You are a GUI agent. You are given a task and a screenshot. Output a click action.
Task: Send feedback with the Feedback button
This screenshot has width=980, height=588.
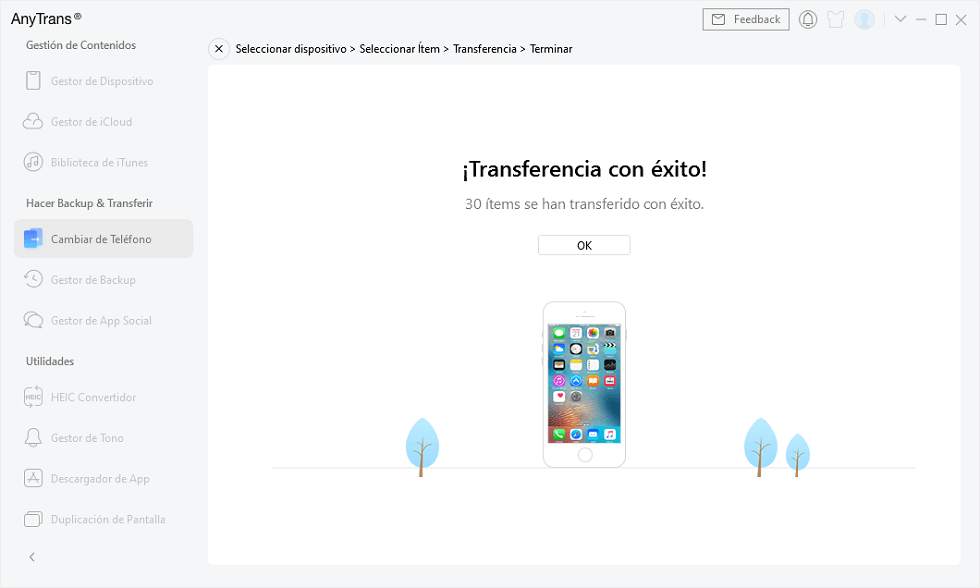point(746,19)
